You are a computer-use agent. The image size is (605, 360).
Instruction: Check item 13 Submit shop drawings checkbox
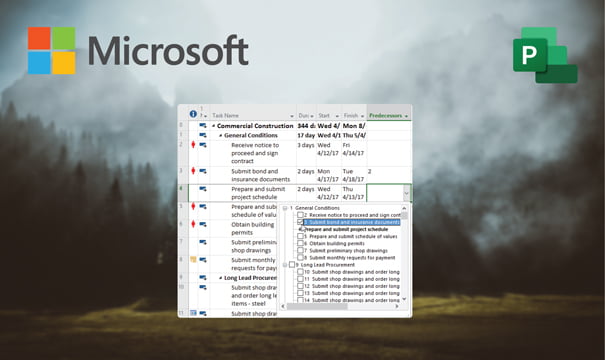(300, 293)
